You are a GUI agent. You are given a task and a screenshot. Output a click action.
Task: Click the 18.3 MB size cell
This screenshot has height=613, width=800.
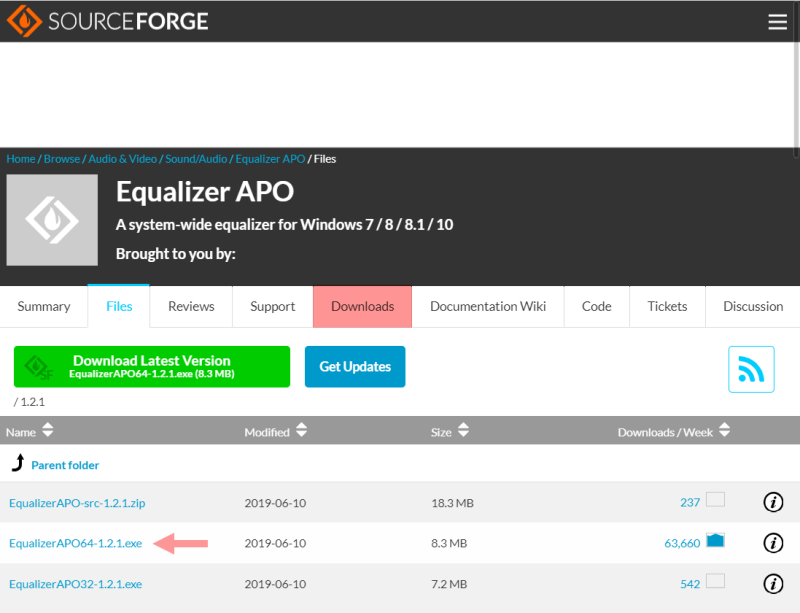[453, 503]
